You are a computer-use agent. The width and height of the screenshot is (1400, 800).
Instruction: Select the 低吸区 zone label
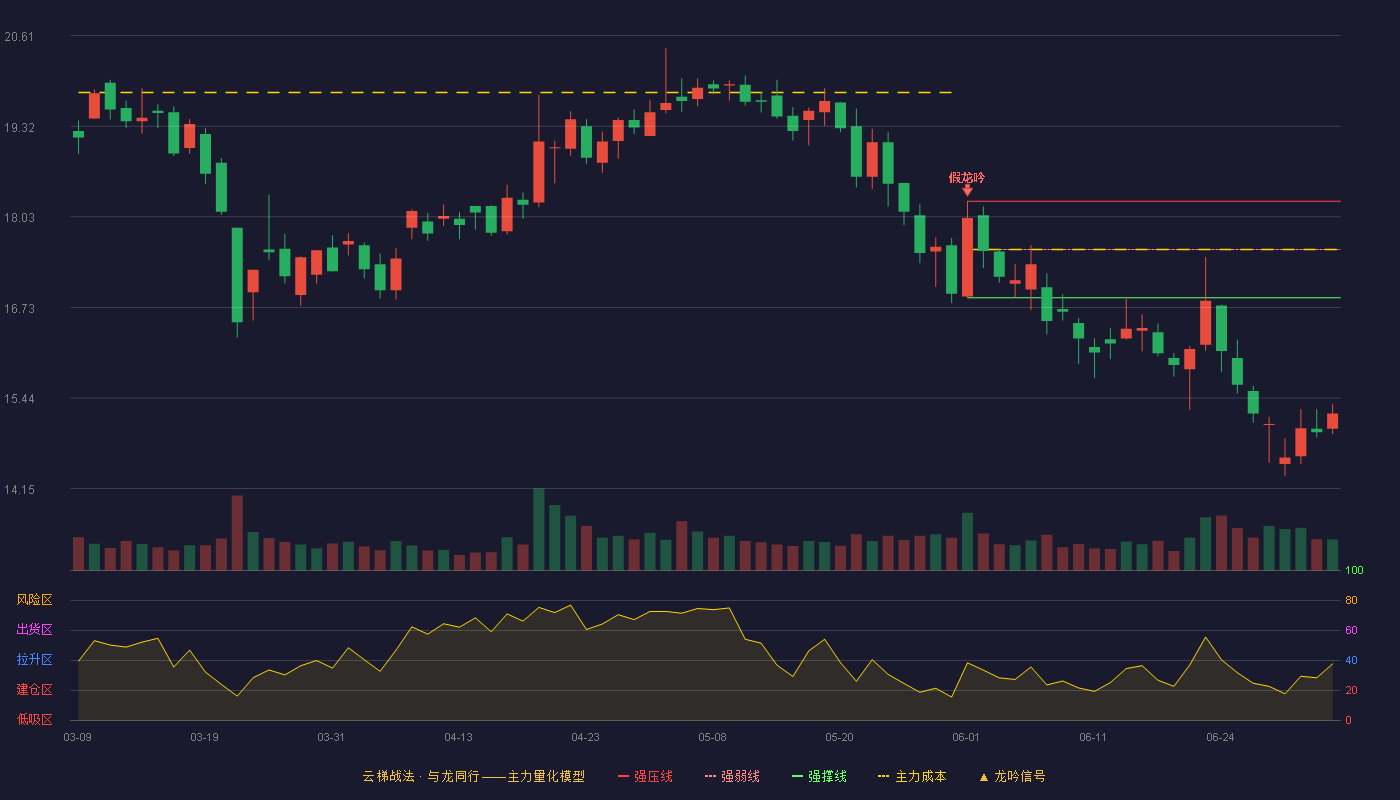click(34, 720)
